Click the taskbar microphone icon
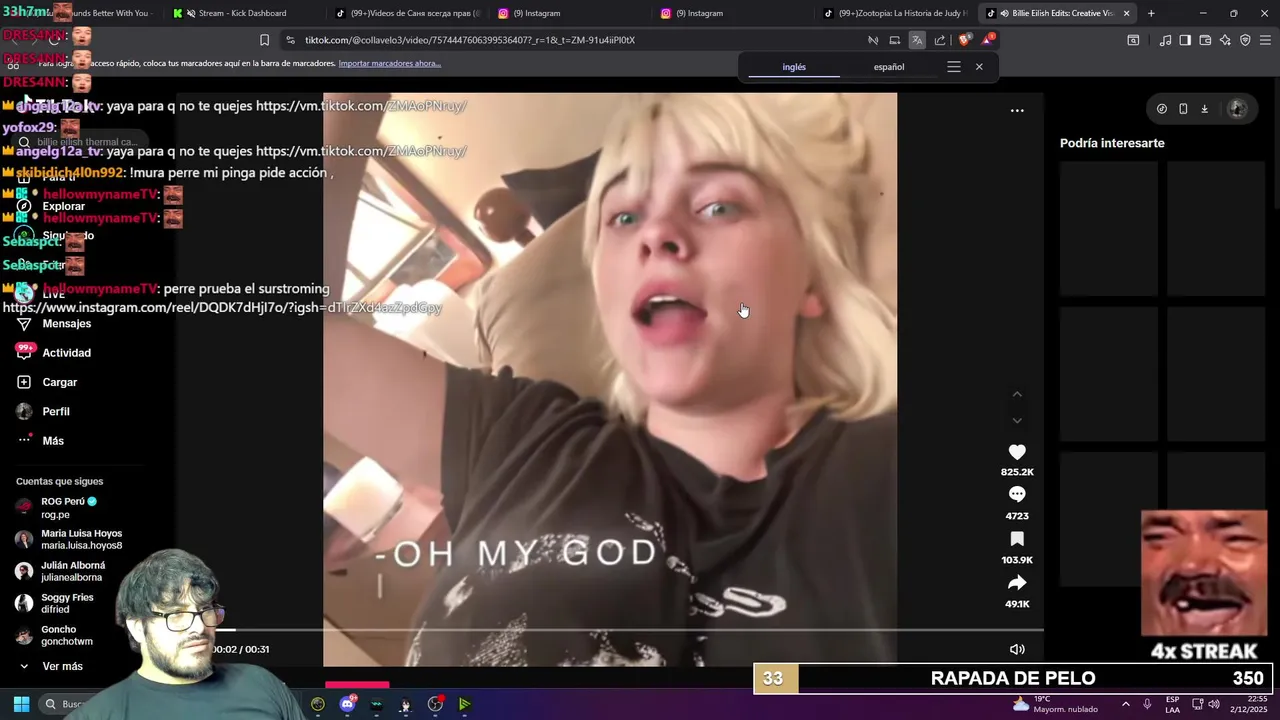This screenshot has width=1280, height=720. point(1147,704)
